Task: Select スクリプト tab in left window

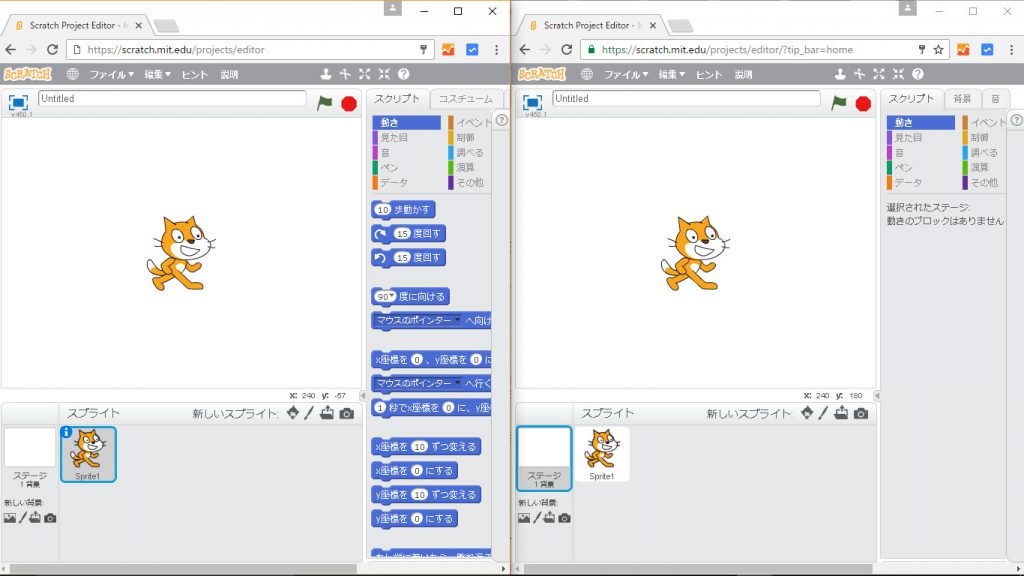Action: [x=396, y=99]
